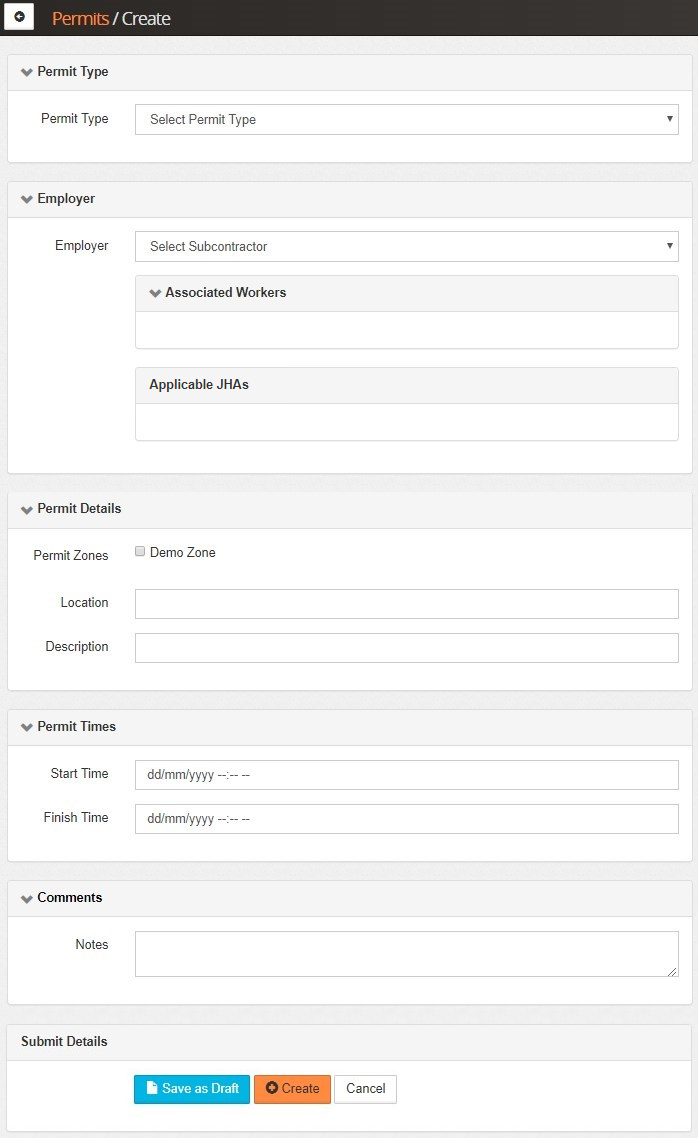
Task: Open the Select Permit Type dropdown
Action: coord(406,119)
